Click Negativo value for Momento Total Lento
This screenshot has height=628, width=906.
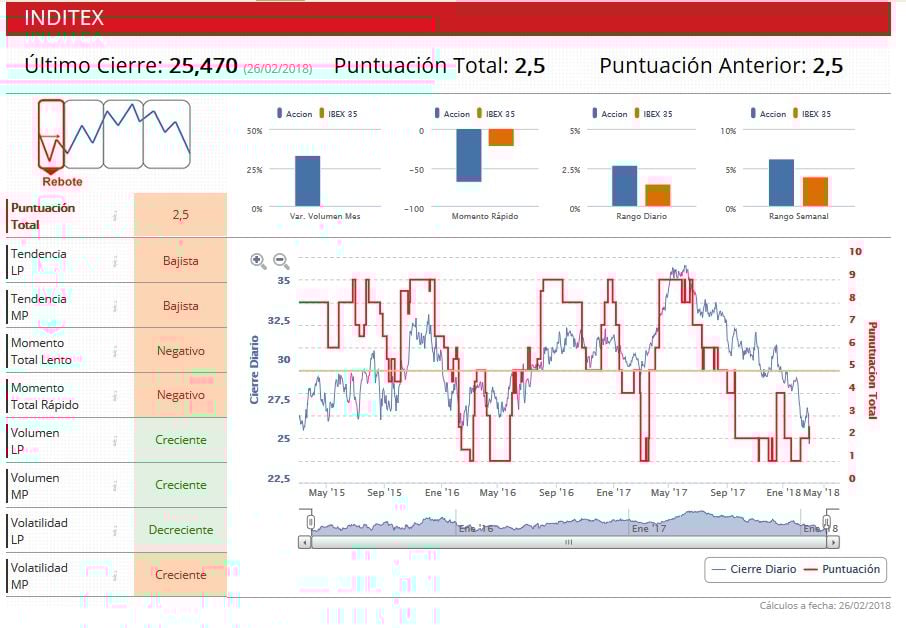[x=180, y=351]
